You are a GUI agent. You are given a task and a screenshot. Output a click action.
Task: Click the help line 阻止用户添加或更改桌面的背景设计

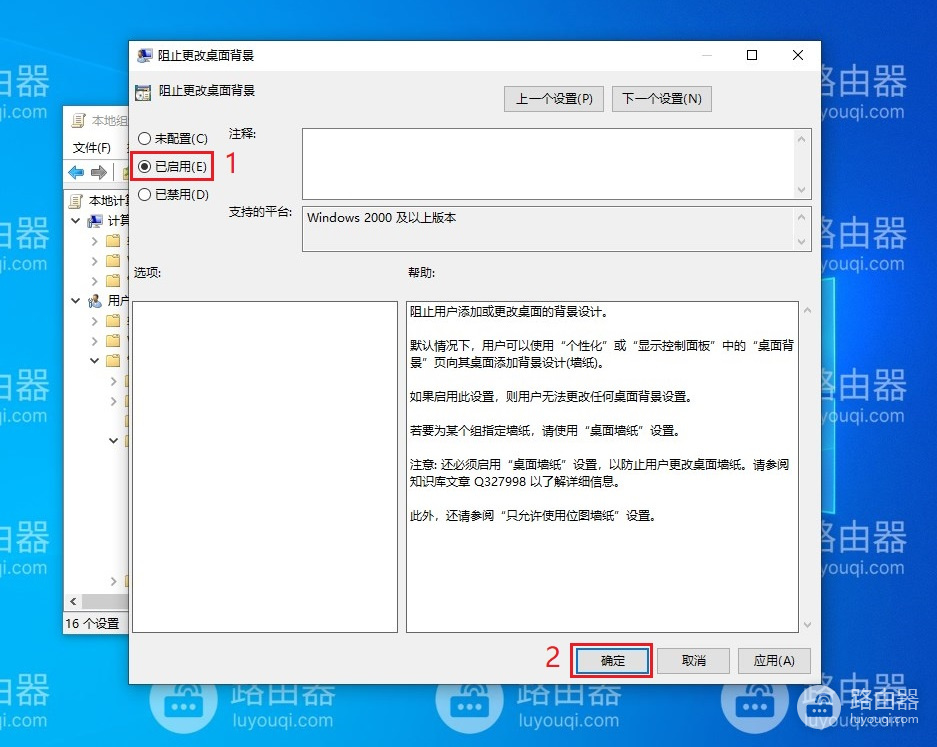point(509,312)
